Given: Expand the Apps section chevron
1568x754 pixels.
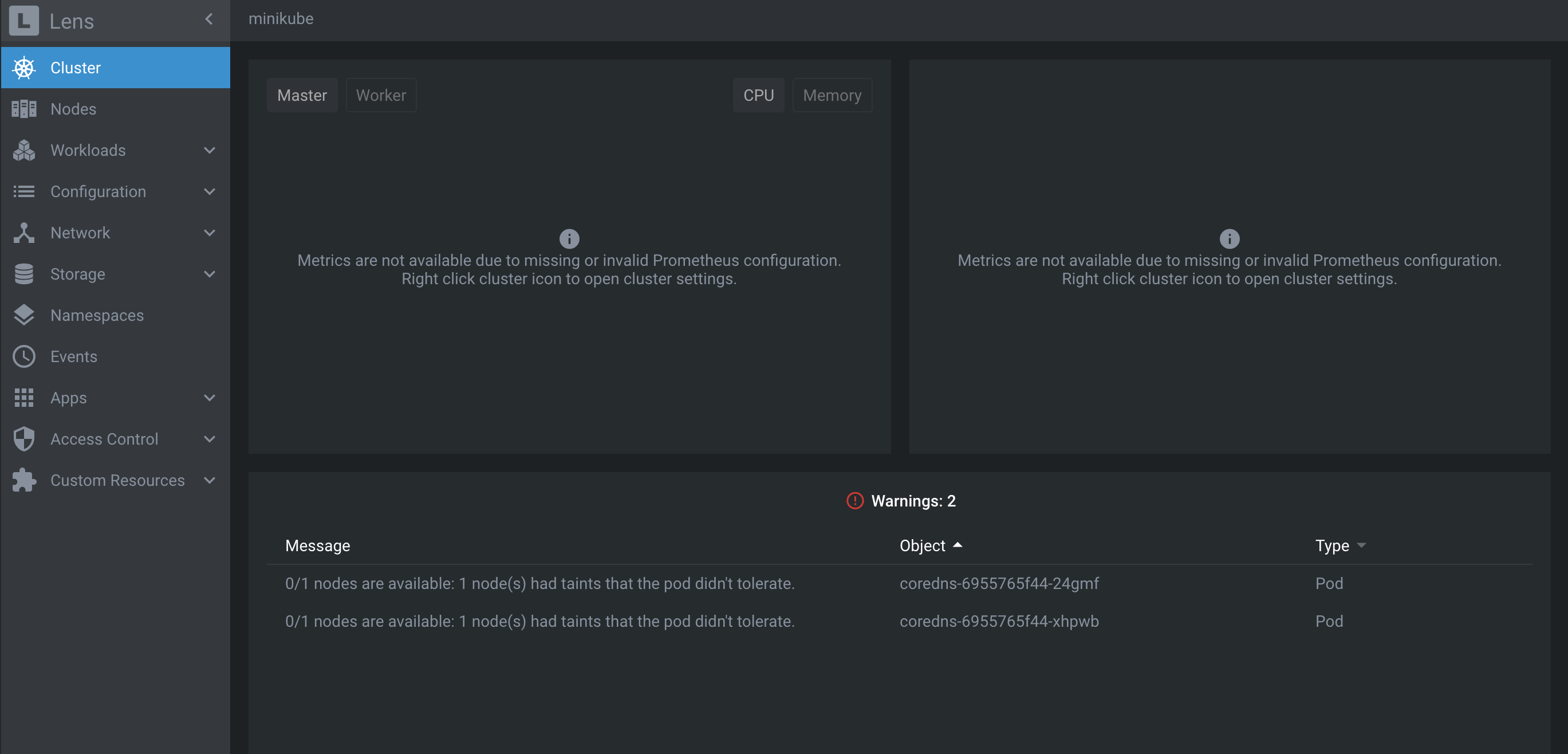Looking at the screenshot, I should coord(210,398).
